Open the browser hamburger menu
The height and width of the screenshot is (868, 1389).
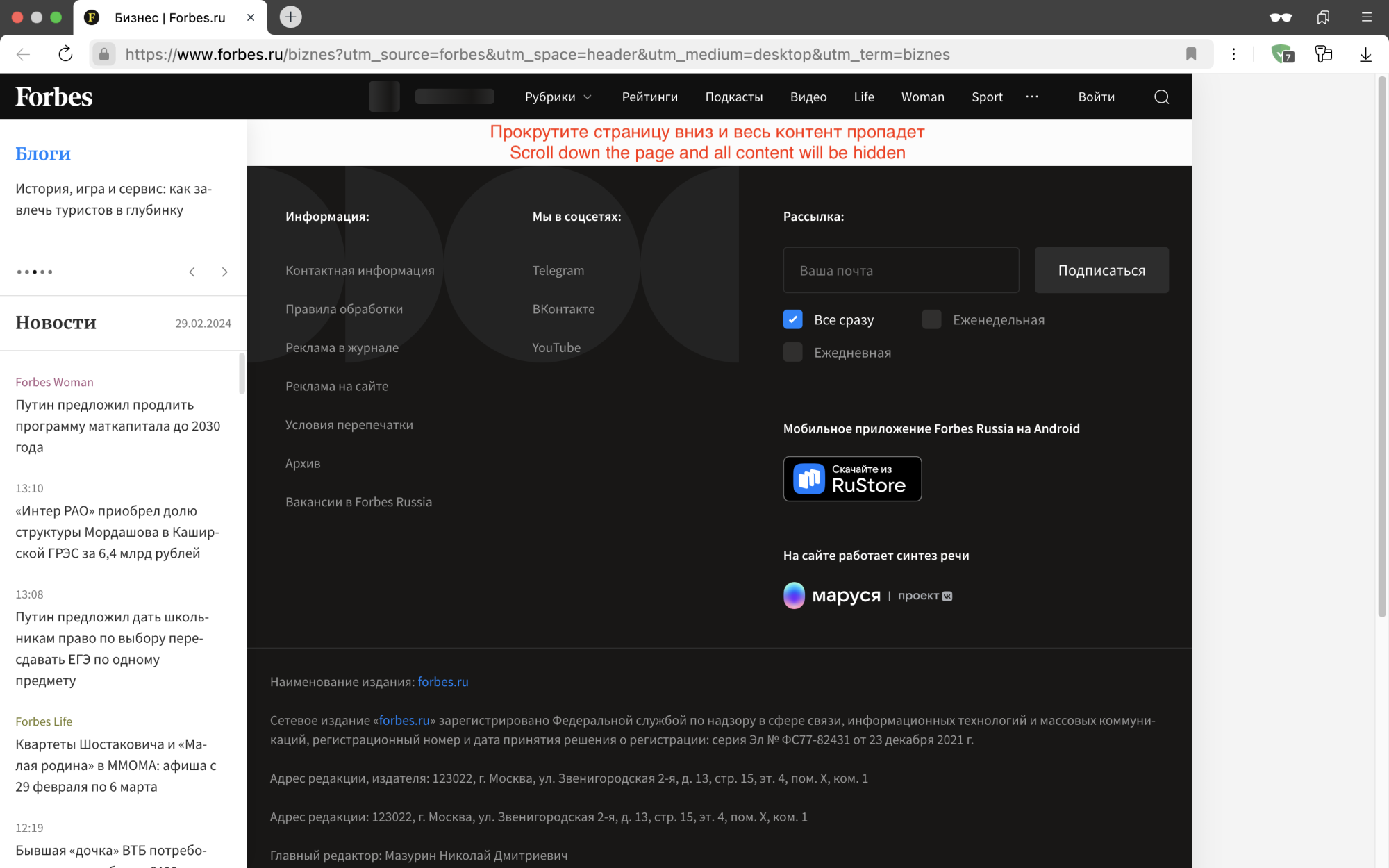1366,17
